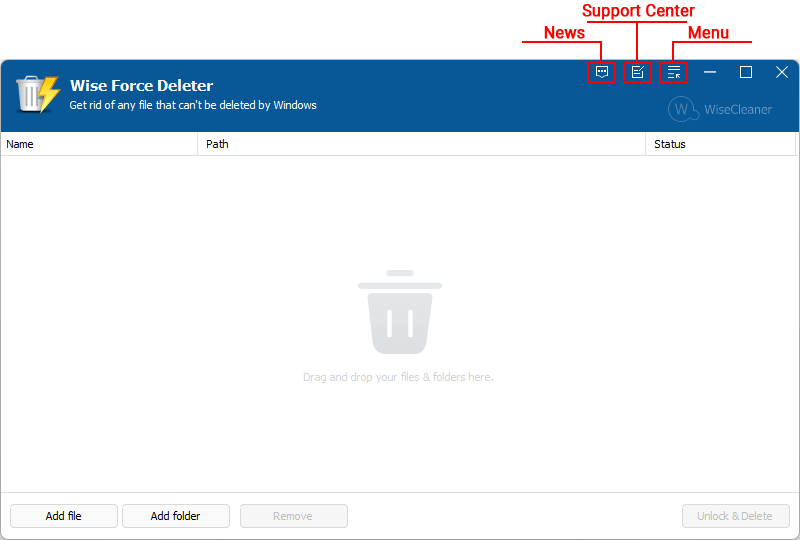Viewport: 800px width, 540px height.
Task: Click the WiseCleaner logo link
Action: pyautogui.click(x=720, y=109)
